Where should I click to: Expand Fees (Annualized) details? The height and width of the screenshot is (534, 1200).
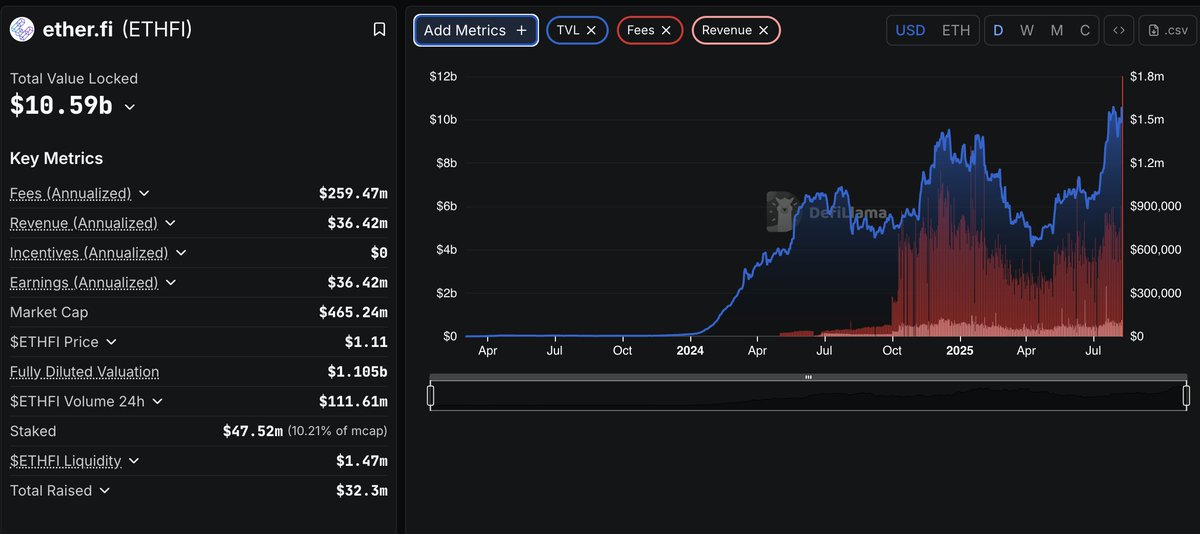pyautogui.click(x=144, y=193)
